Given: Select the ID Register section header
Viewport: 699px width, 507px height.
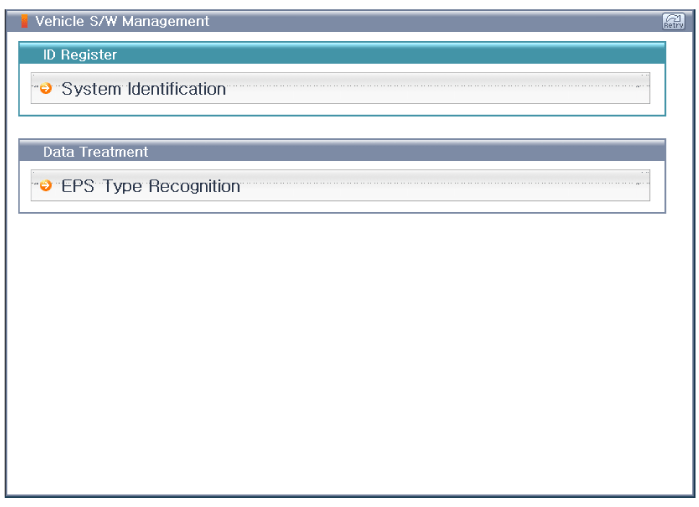Looking at the screenshot, I should [x=342, y=54].
